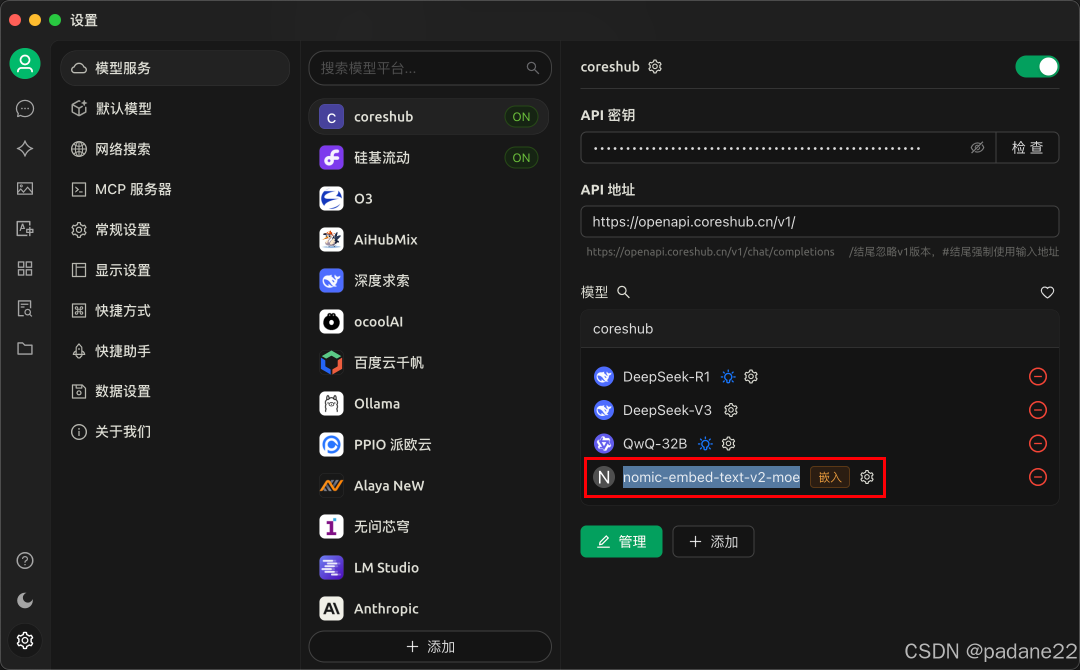Select the O3 provider
Image resolution: width=1080 pixels, height=670 pixels.
click(x=428, y=199)
